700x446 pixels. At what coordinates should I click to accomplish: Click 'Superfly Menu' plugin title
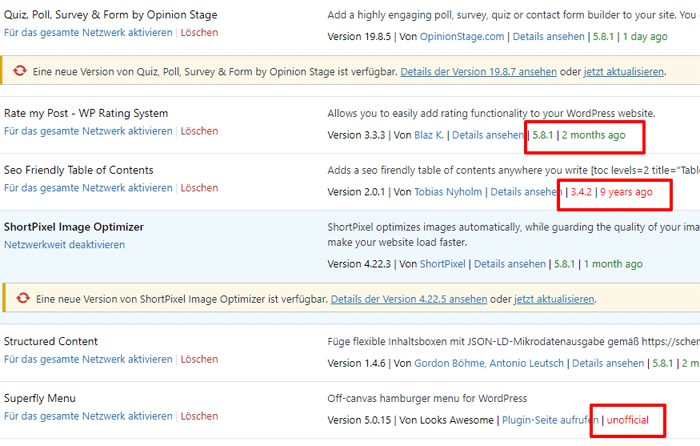(40, 398)
